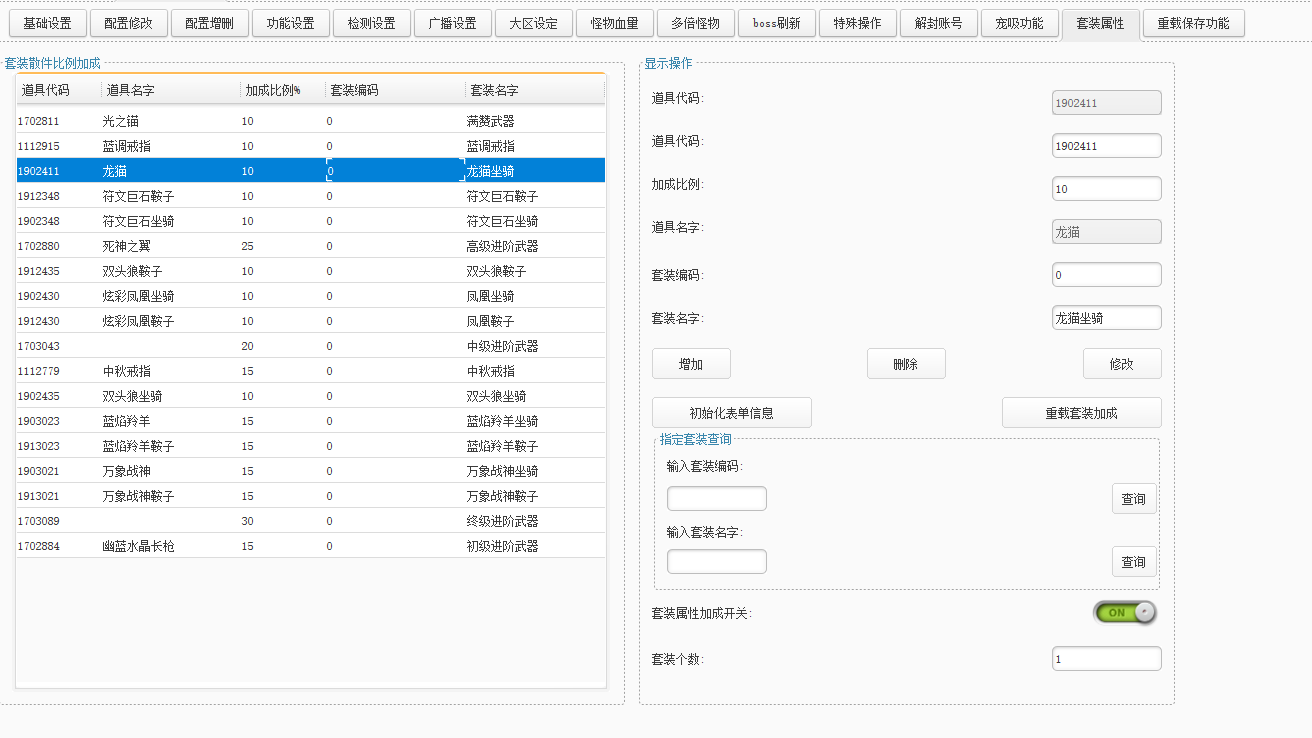Image resolution: width=1312 pixels, height=738 pixels.
Task: Focus the 套装个数 input field
Action: tap(1107, 659)
